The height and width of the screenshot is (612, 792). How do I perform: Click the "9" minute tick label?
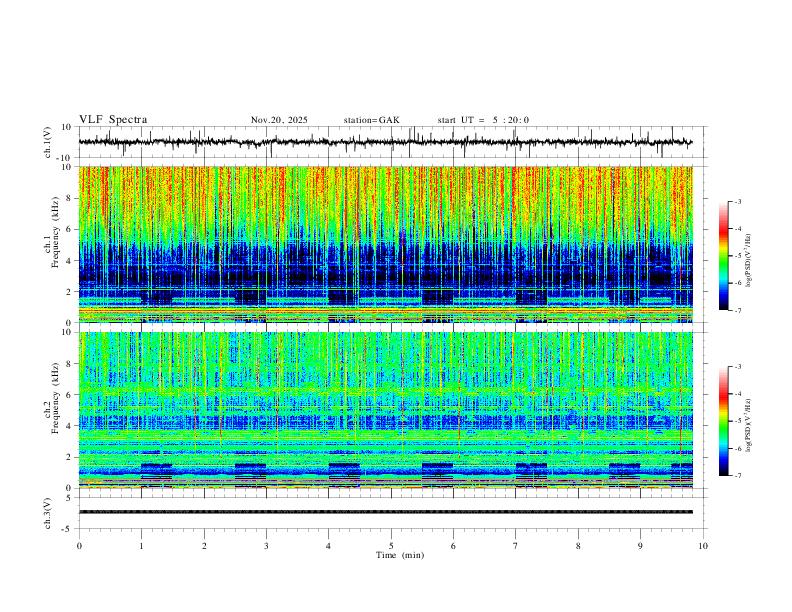(640, 546)
